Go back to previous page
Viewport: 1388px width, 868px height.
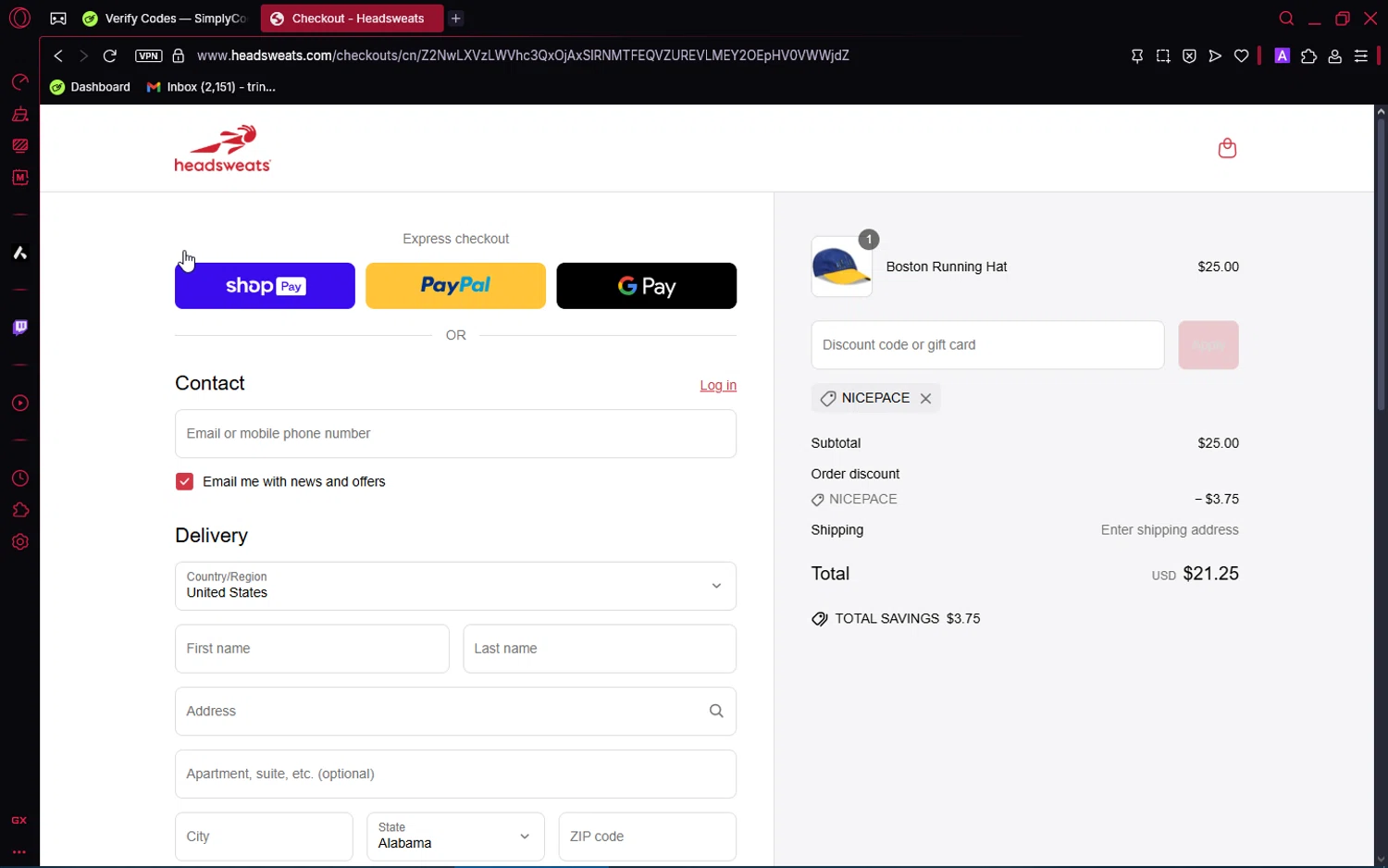[58, 56]
